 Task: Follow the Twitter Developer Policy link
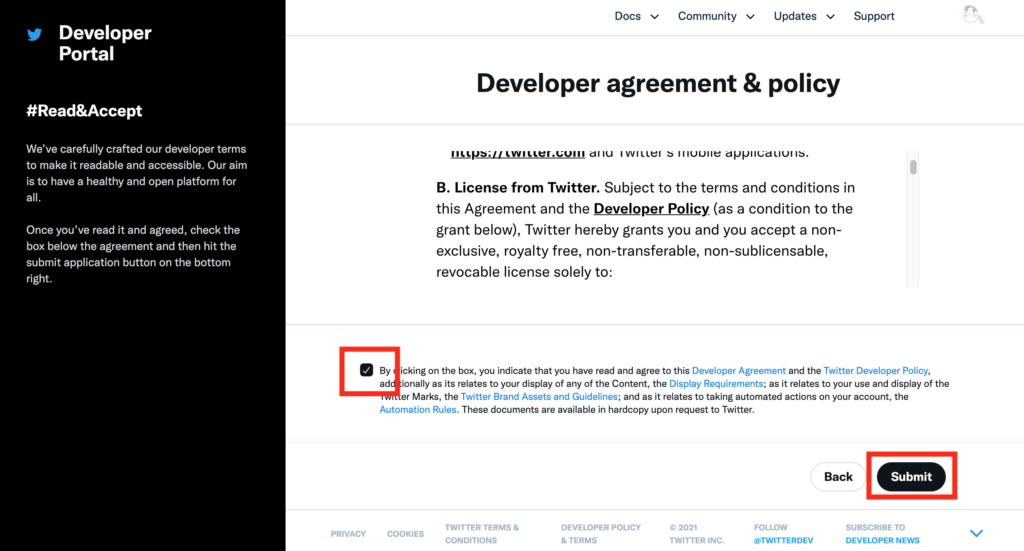coord(876,371)
